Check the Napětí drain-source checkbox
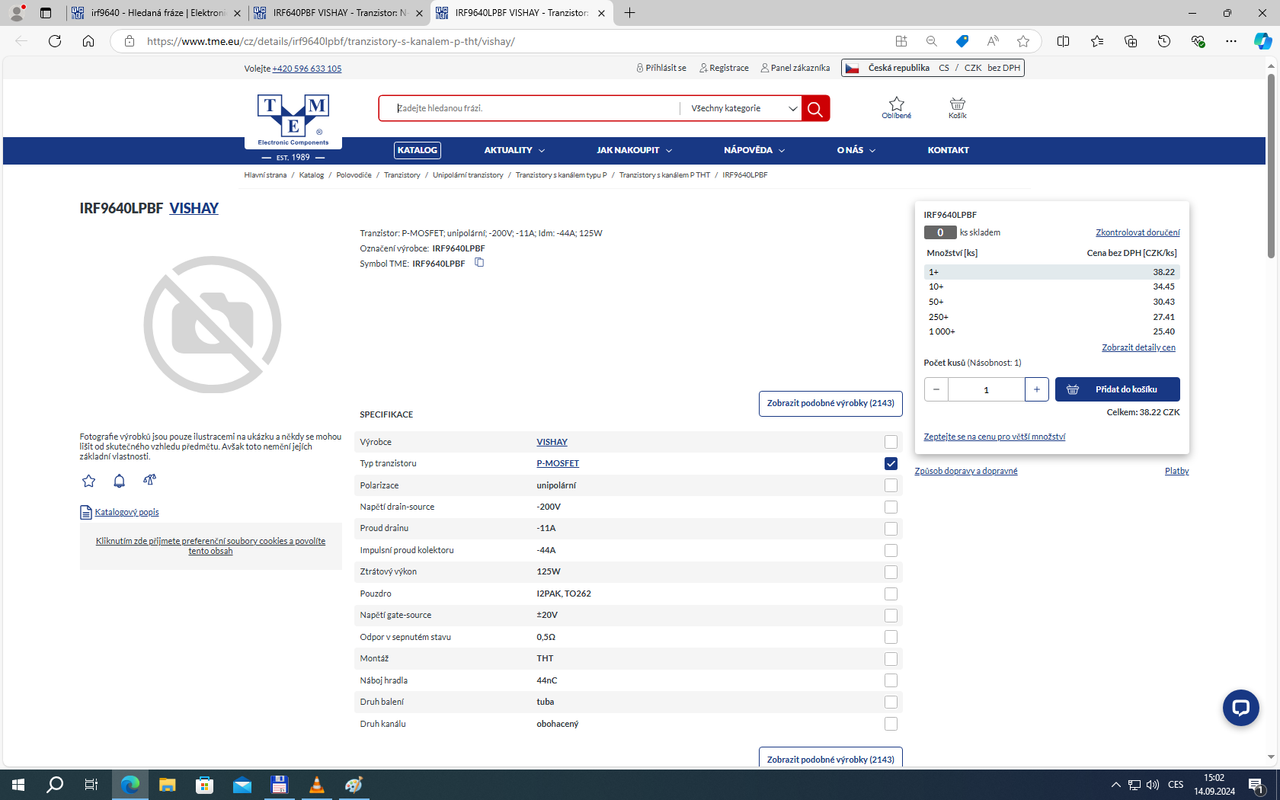The width and height of the screenshot is (1280, 800). (891, 507)
